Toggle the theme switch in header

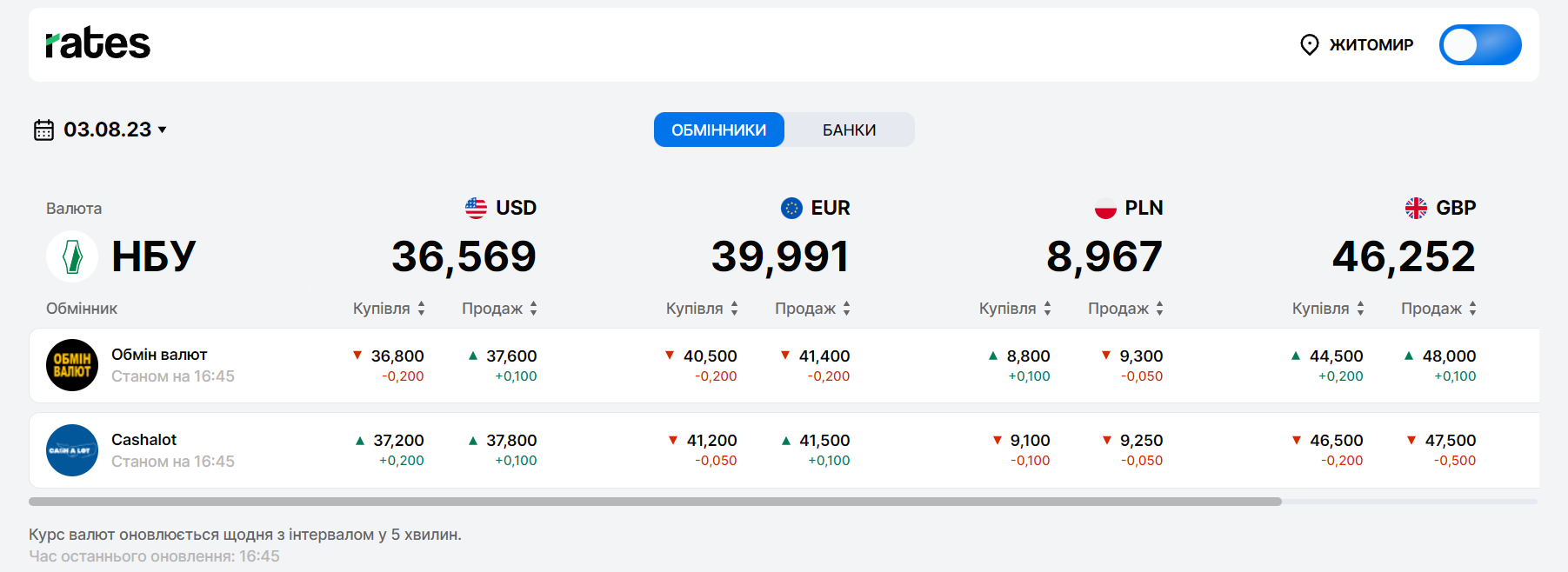[1479, 44]
